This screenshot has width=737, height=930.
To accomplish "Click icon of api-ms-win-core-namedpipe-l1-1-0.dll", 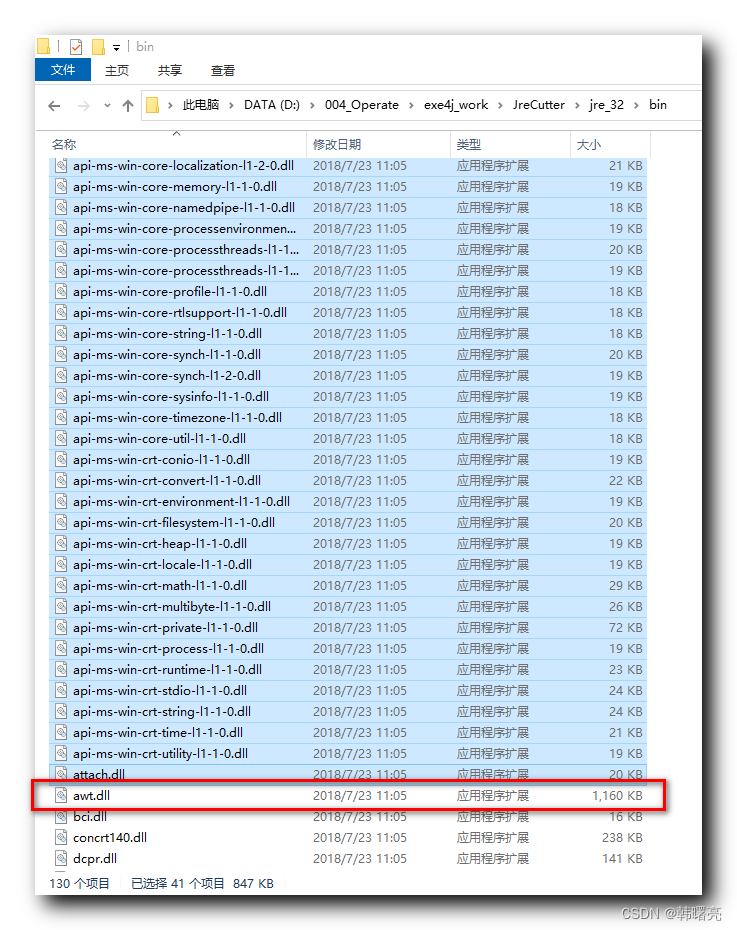I will tap(61, 208).
